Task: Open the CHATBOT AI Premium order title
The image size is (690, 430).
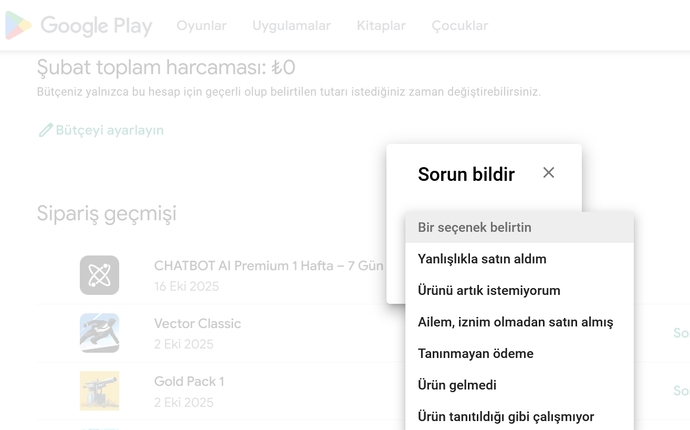Action: click(x=268, y=266)
